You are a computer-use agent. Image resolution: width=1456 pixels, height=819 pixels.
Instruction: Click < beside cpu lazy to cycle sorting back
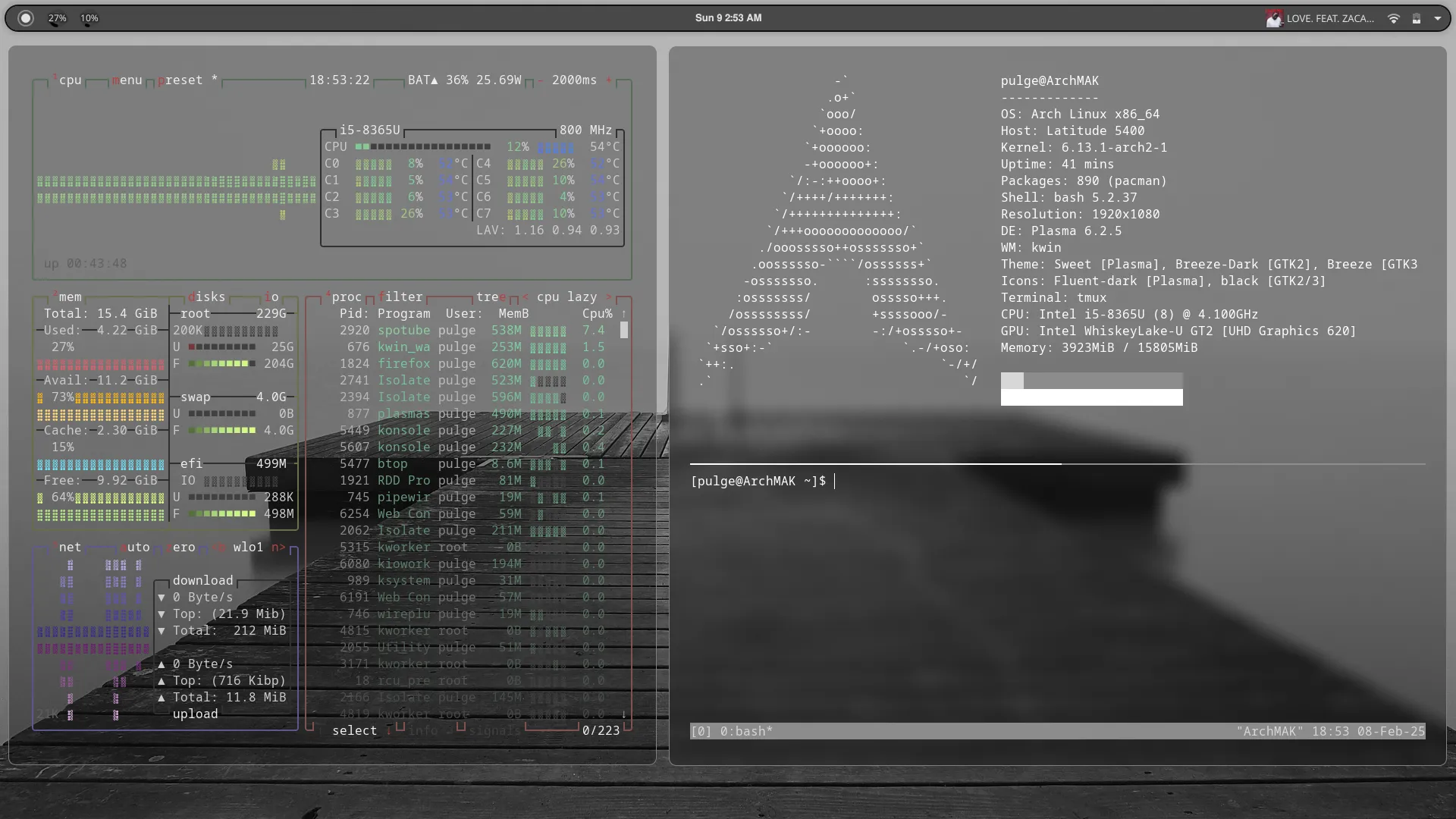pos(524,297)
